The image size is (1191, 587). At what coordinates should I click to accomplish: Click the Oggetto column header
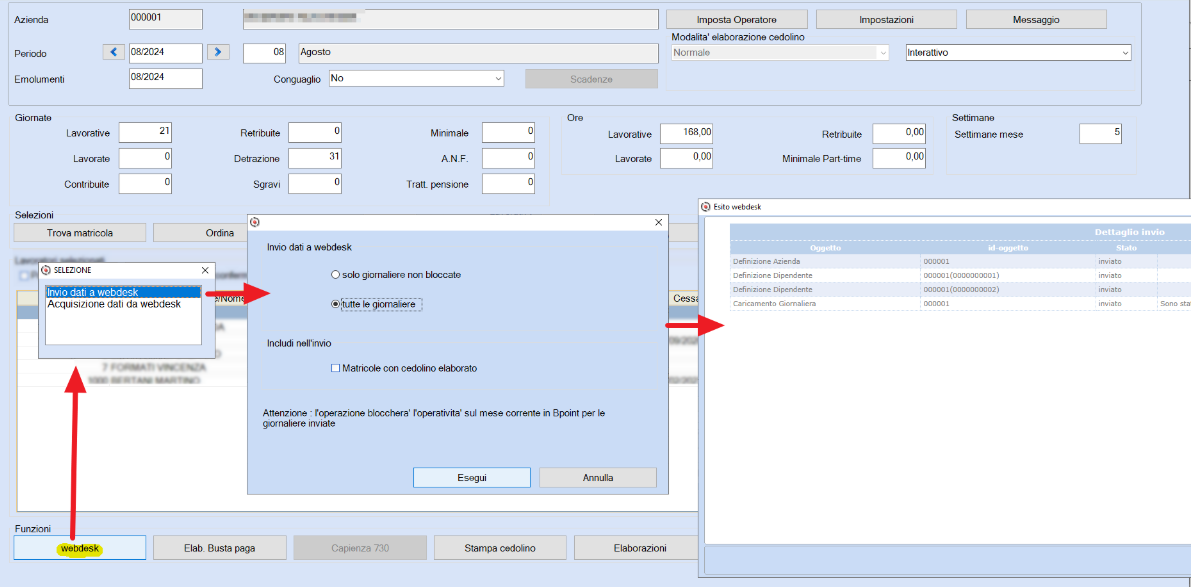pyautogui.click(x=825, y=248)
